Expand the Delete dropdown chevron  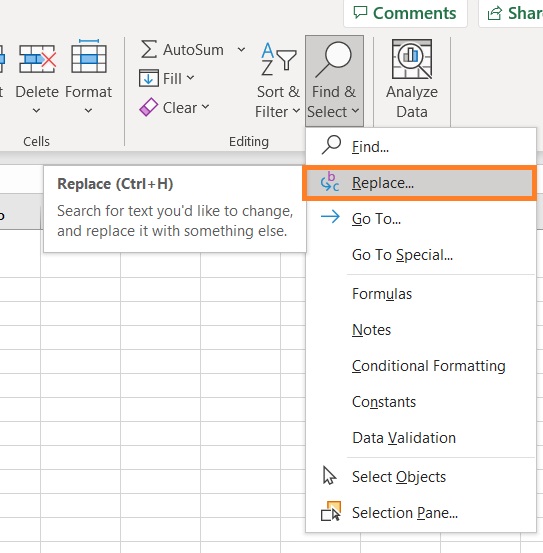(x=36, y=111)
